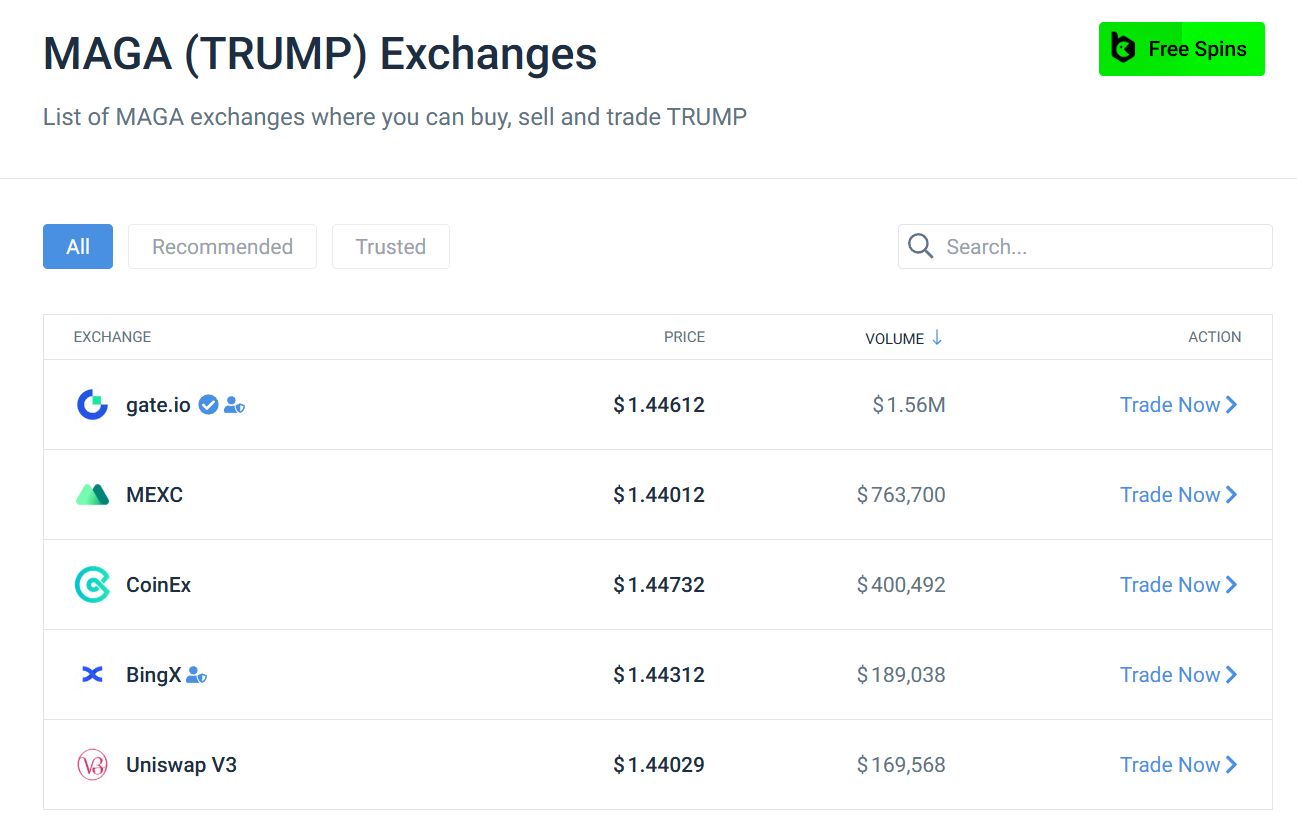
Task: Click the Uniswap V3 pink logo
Action: [x=92, y=765]
